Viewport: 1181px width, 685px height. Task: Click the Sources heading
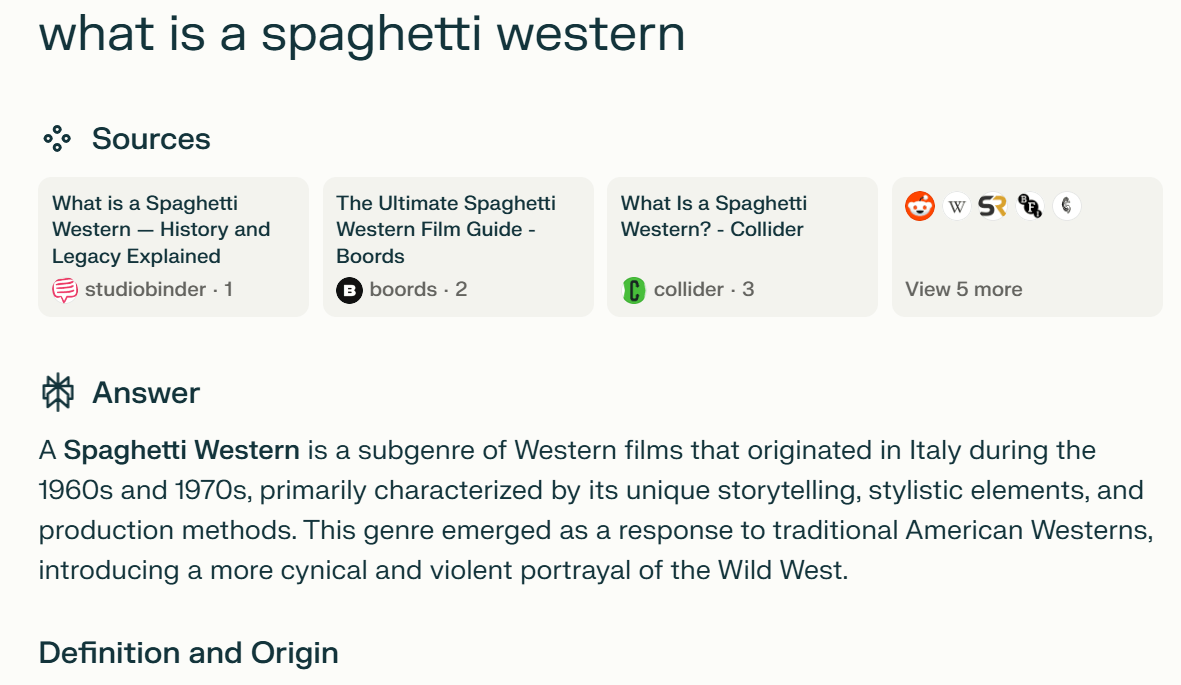click(x=151, y=139)
